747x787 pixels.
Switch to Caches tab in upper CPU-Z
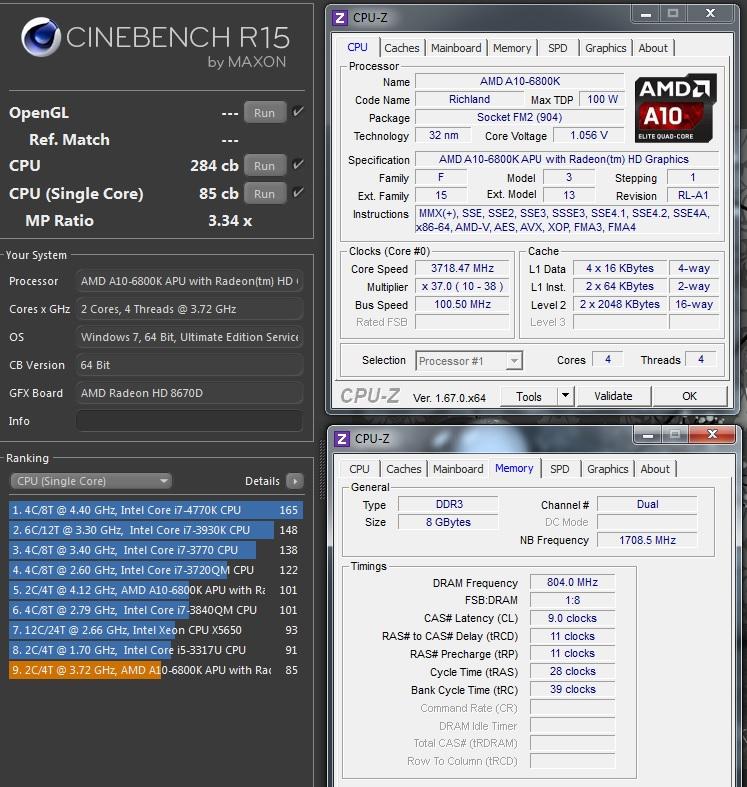(402, 48)
